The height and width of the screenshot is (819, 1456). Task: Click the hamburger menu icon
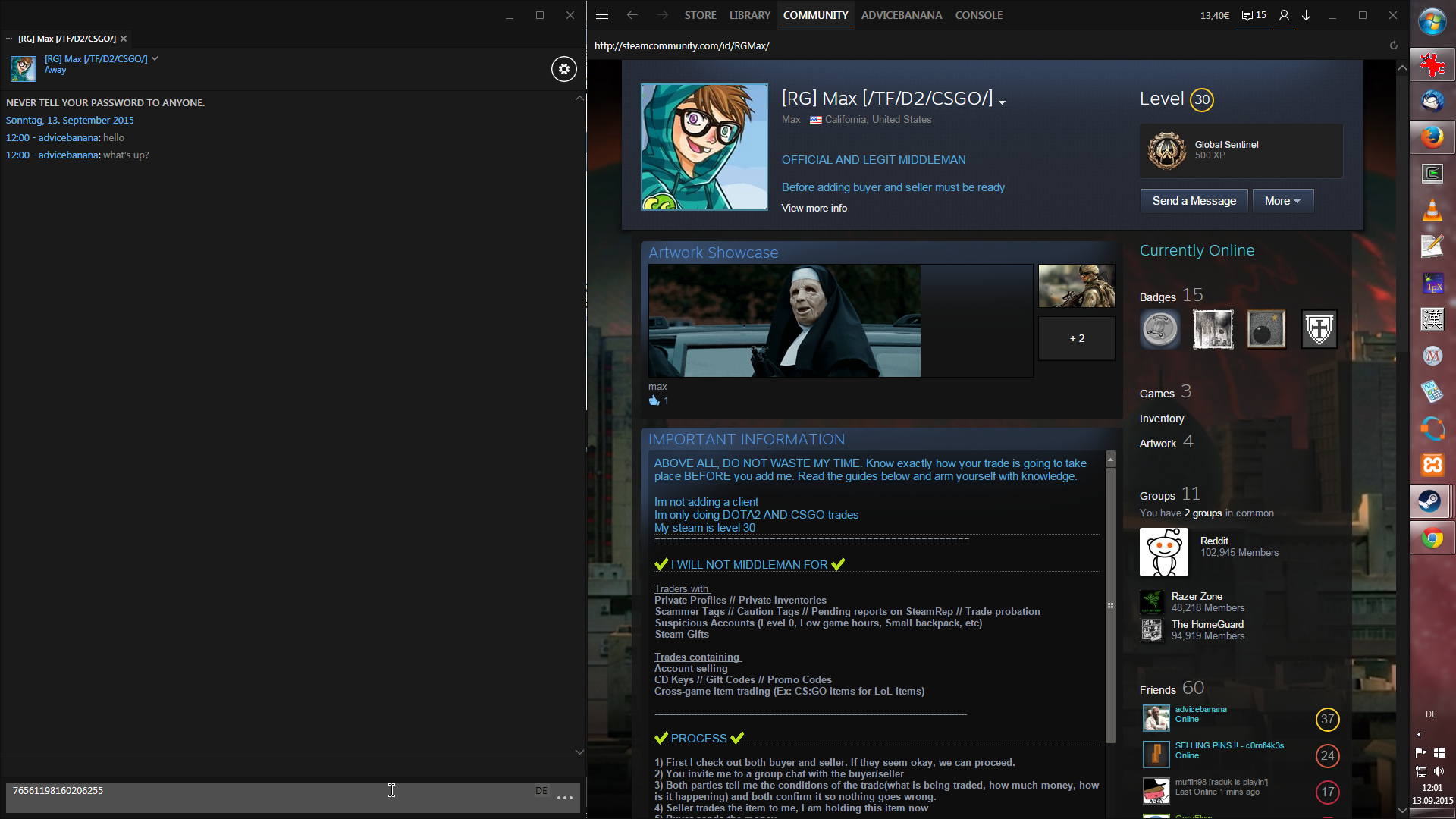pyautogui.click(x=602, y=15)
